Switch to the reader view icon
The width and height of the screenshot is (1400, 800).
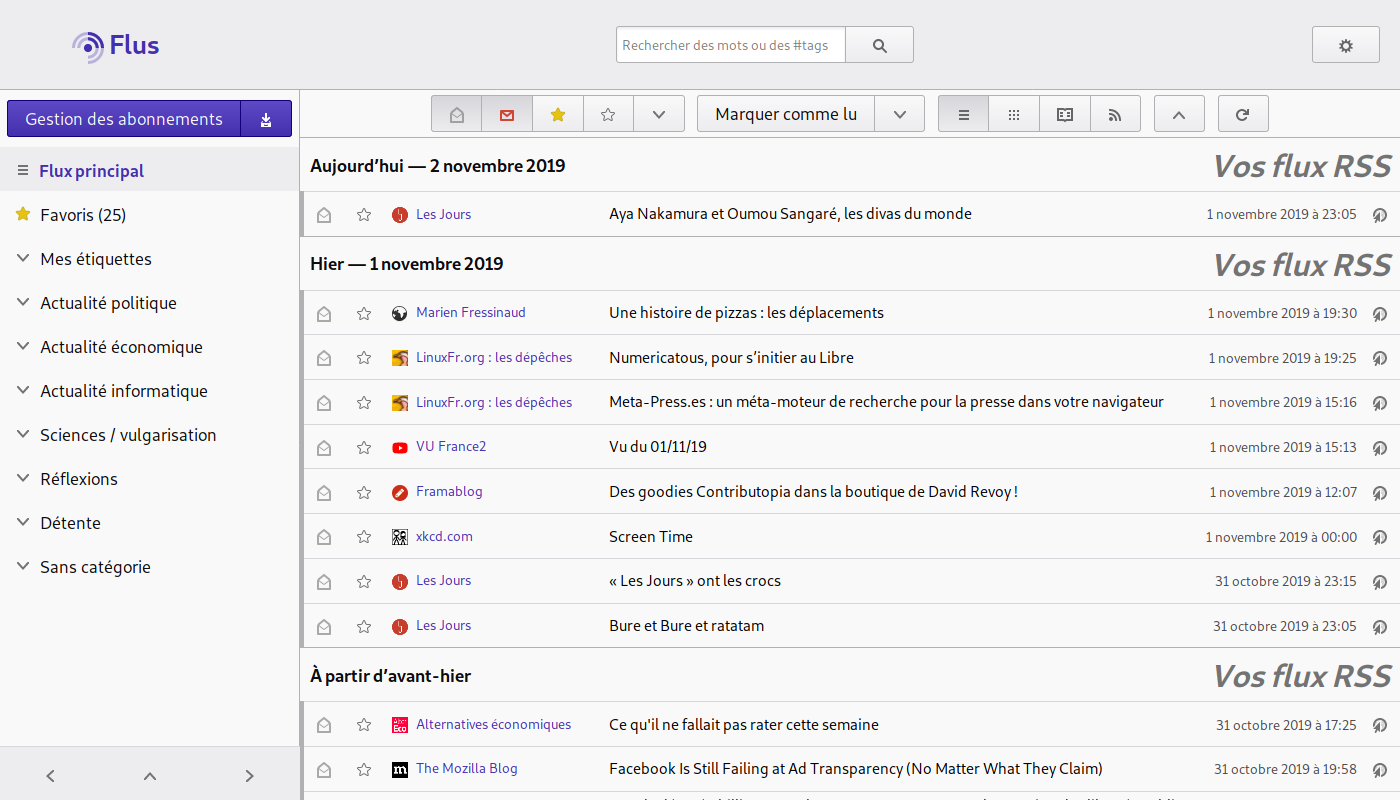coord(1065,114)
